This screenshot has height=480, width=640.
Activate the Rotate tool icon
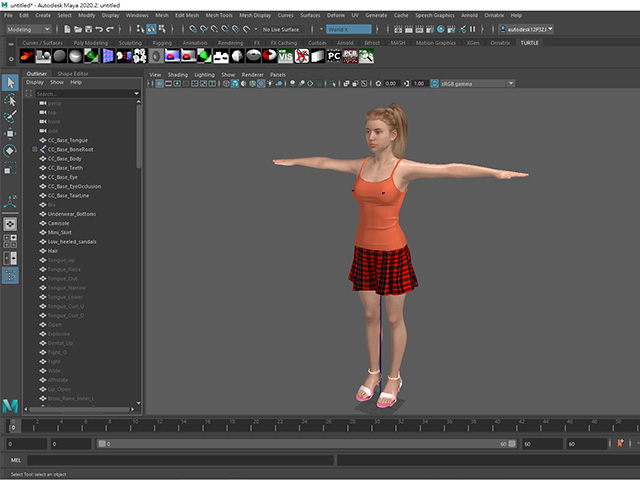10,151
